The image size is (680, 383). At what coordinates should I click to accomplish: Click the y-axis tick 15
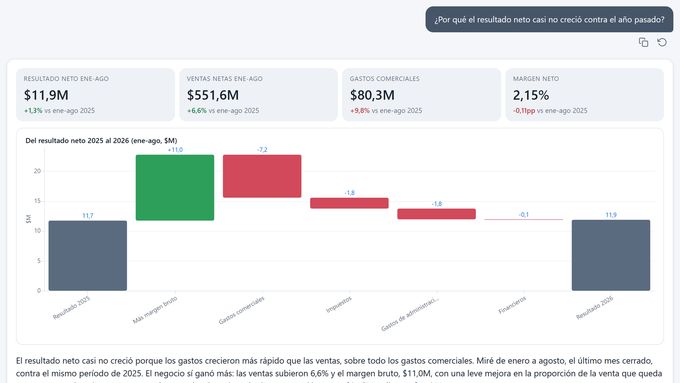(x=37, y=201)
